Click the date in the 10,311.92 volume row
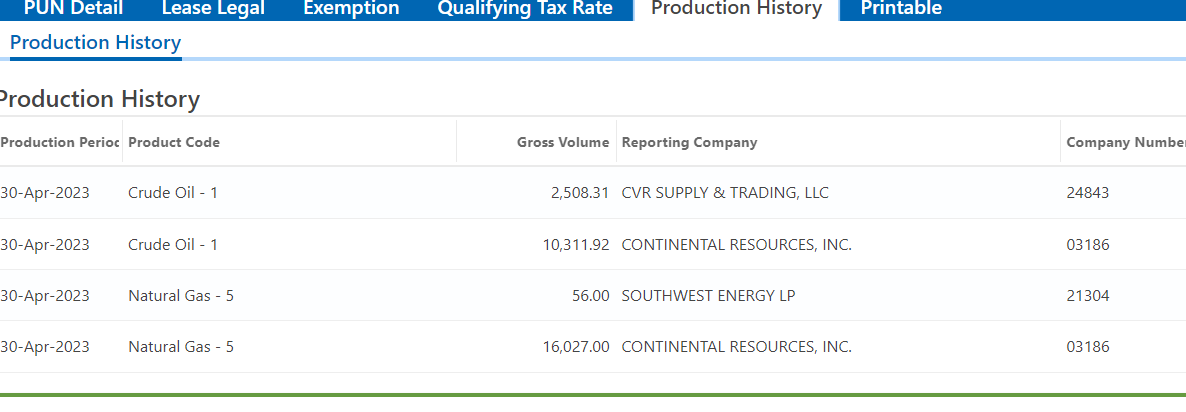The image size is (1186, 412). click(45, 245)
